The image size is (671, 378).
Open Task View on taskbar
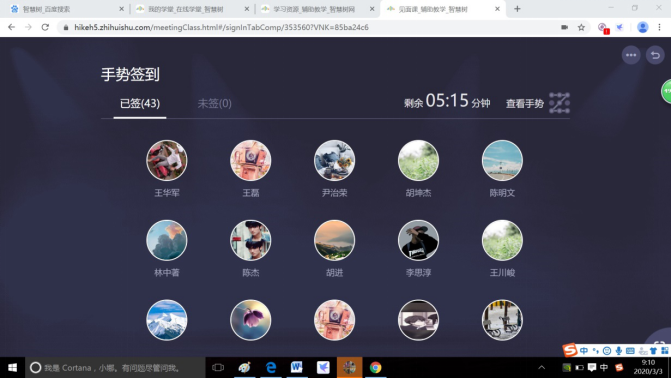click(218, 368)
